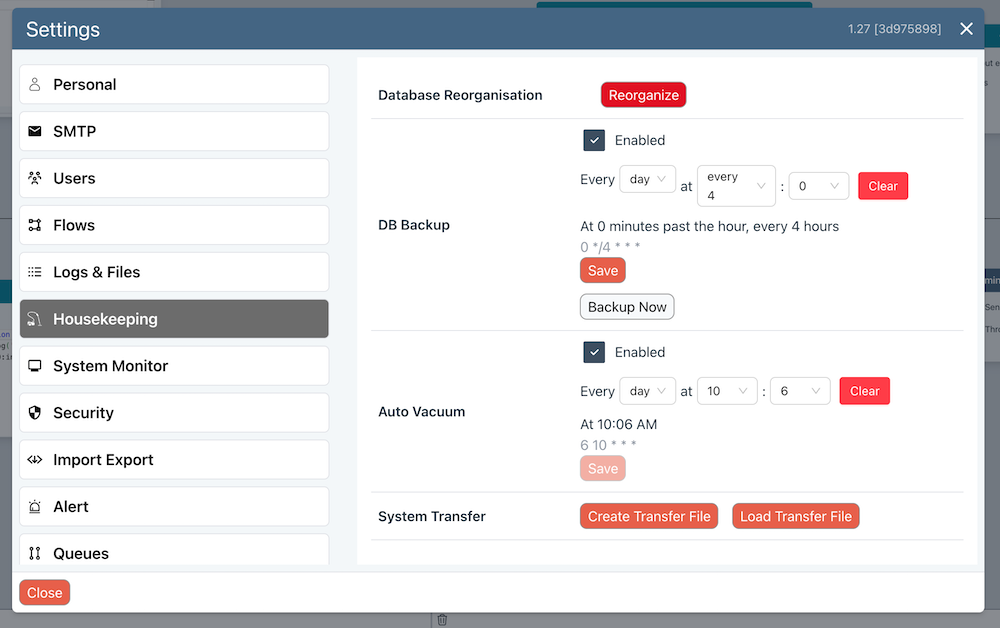Image resolution: width=1000 pixels, height=628 pixels.
Task: Disable DB Backup via Enabled checkbox
Action: tap(594, 140)
